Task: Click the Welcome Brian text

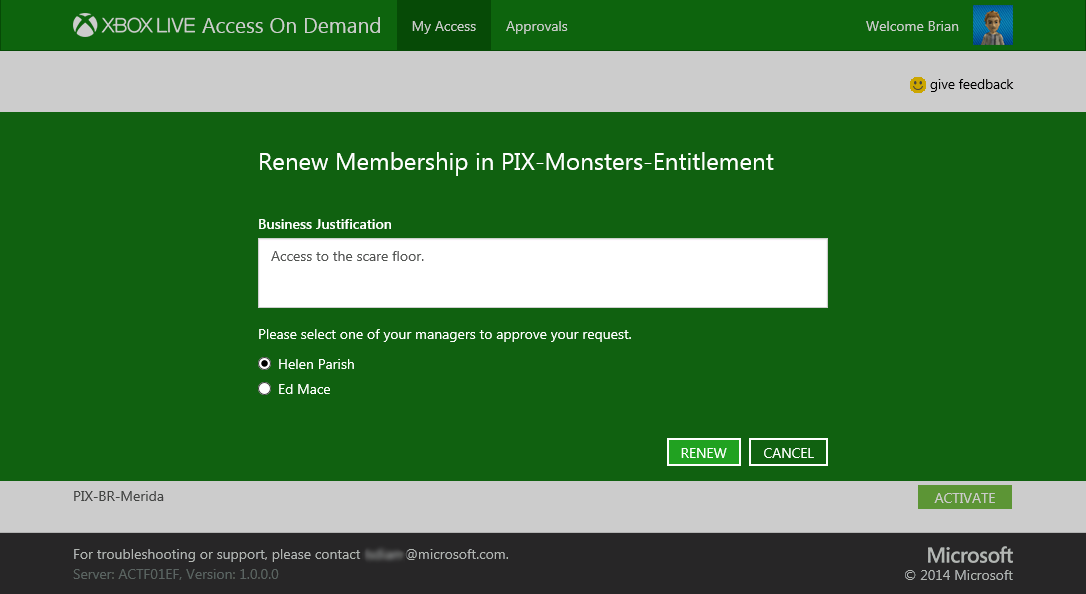Action: click(912, 26)
